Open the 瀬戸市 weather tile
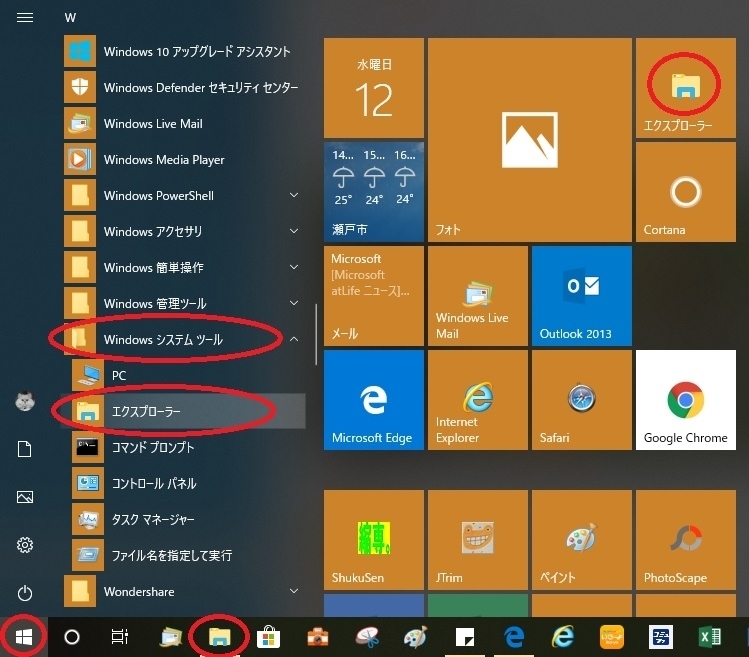The height and width of the screenshot is (657, 749). [374, 192]
